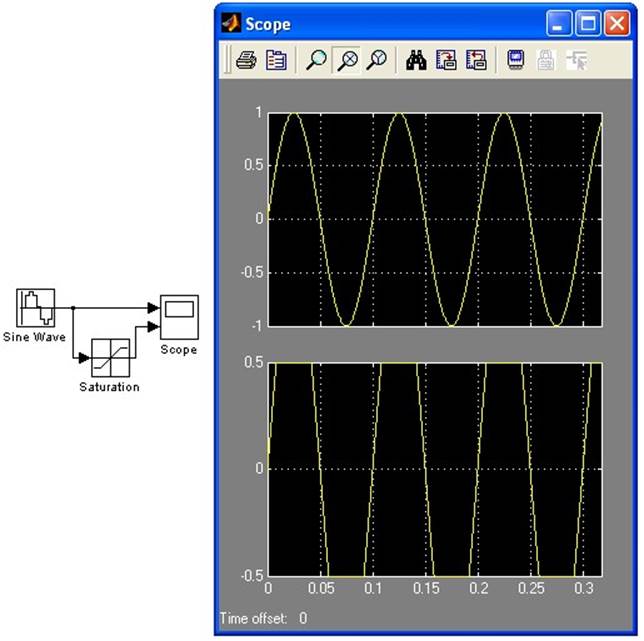644x641 pixels.
Task: Open Scope Parameters icon
Action: coord(276,60)
